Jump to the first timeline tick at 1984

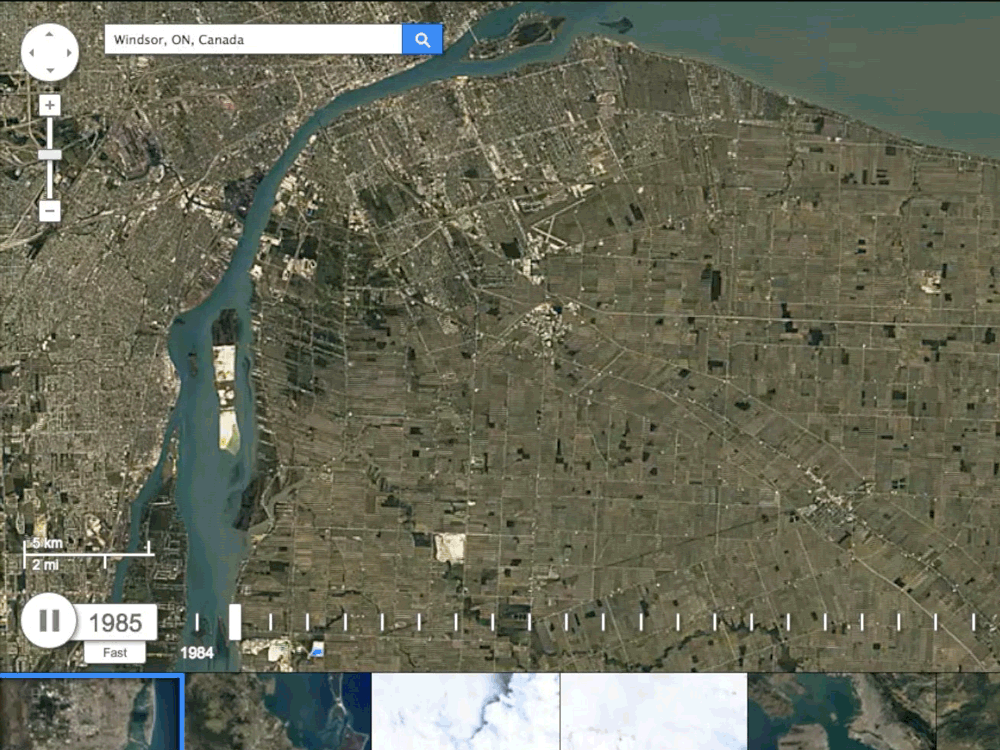(197, 622)
